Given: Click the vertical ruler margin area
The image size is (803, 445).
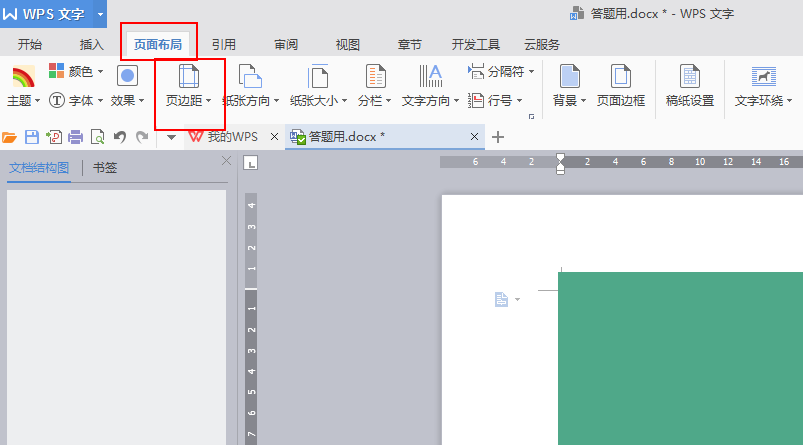Looking at the screenshot, I should 251,241.
